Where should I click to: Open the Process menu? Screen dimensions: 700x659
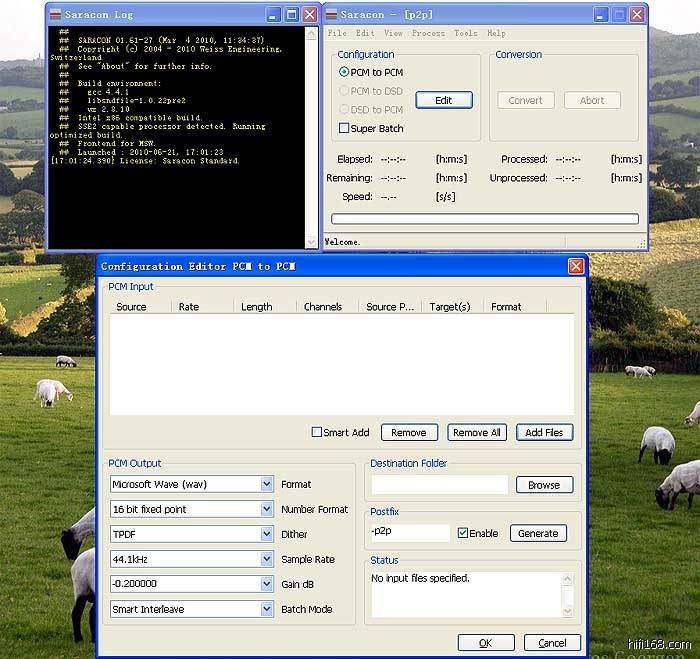(428, 33)
